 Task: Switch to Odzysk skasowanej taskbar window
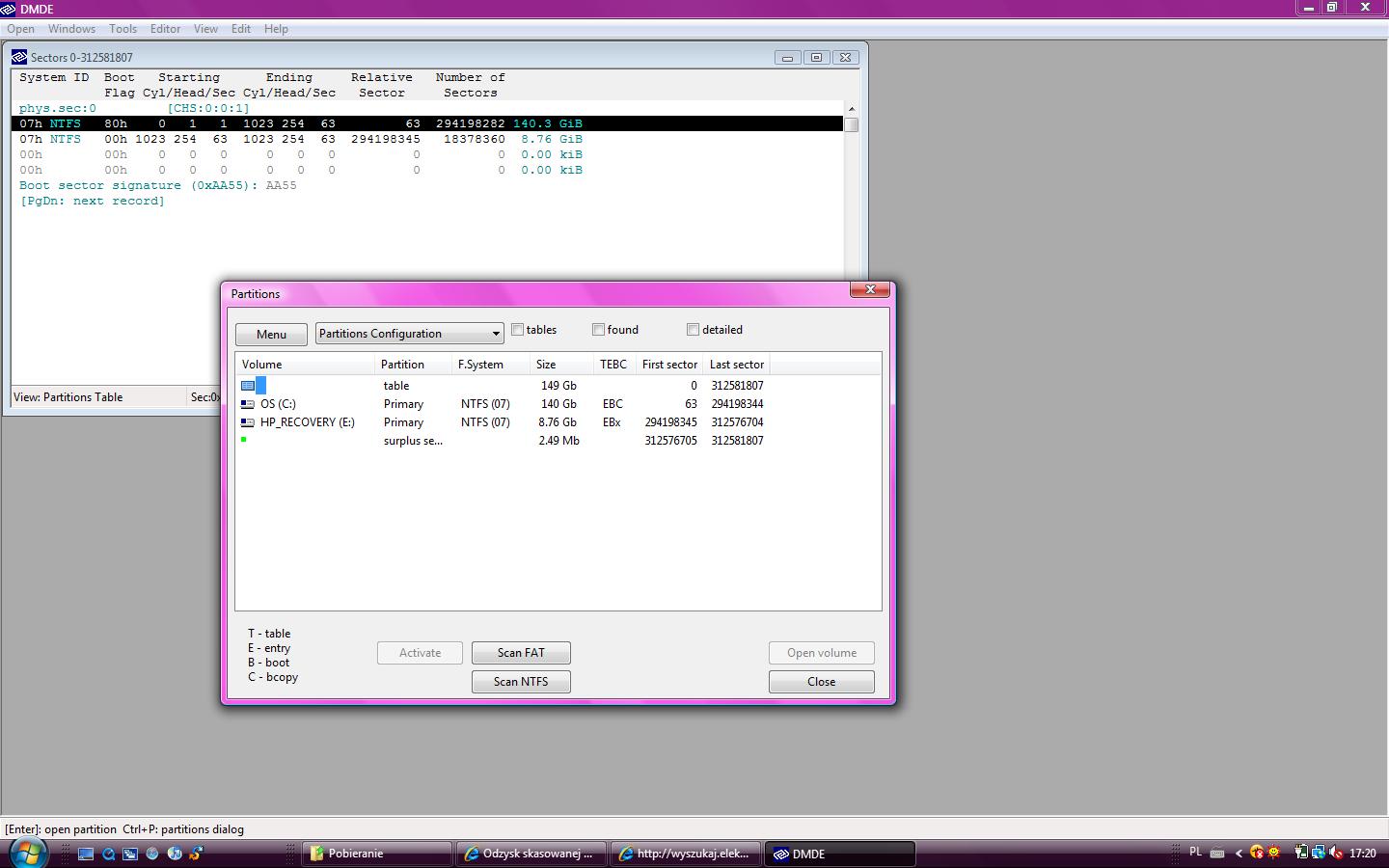532,854
